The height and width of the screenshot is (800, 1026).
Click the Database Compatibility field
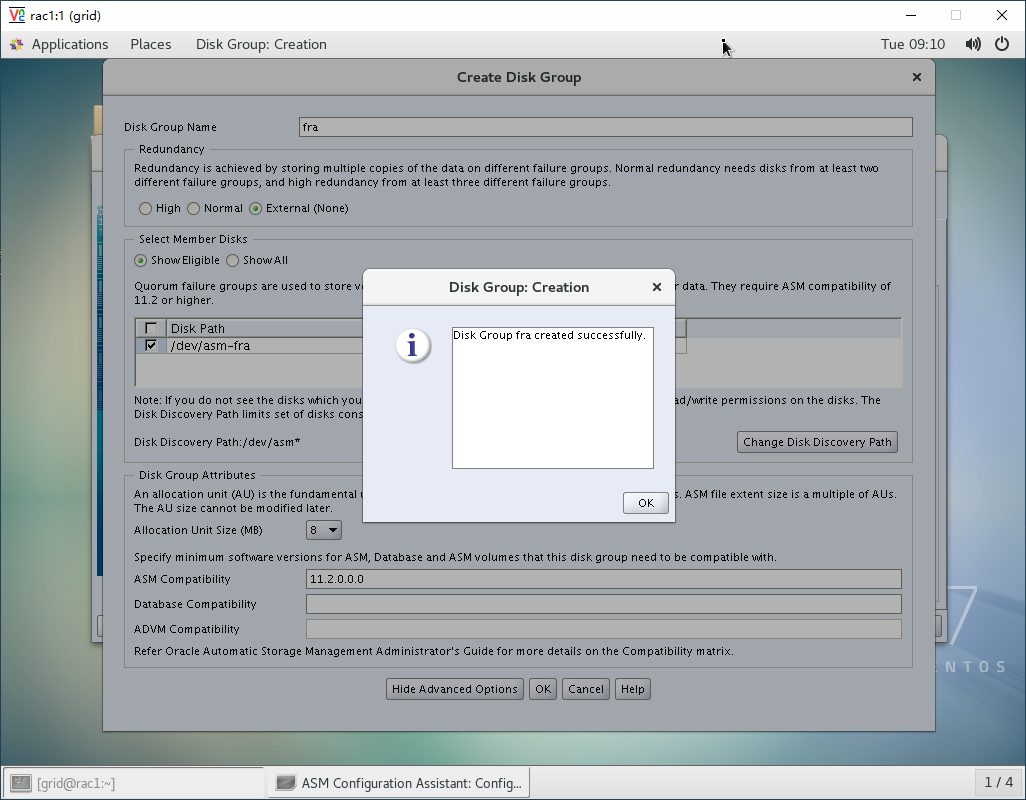(x=603, y=604)
